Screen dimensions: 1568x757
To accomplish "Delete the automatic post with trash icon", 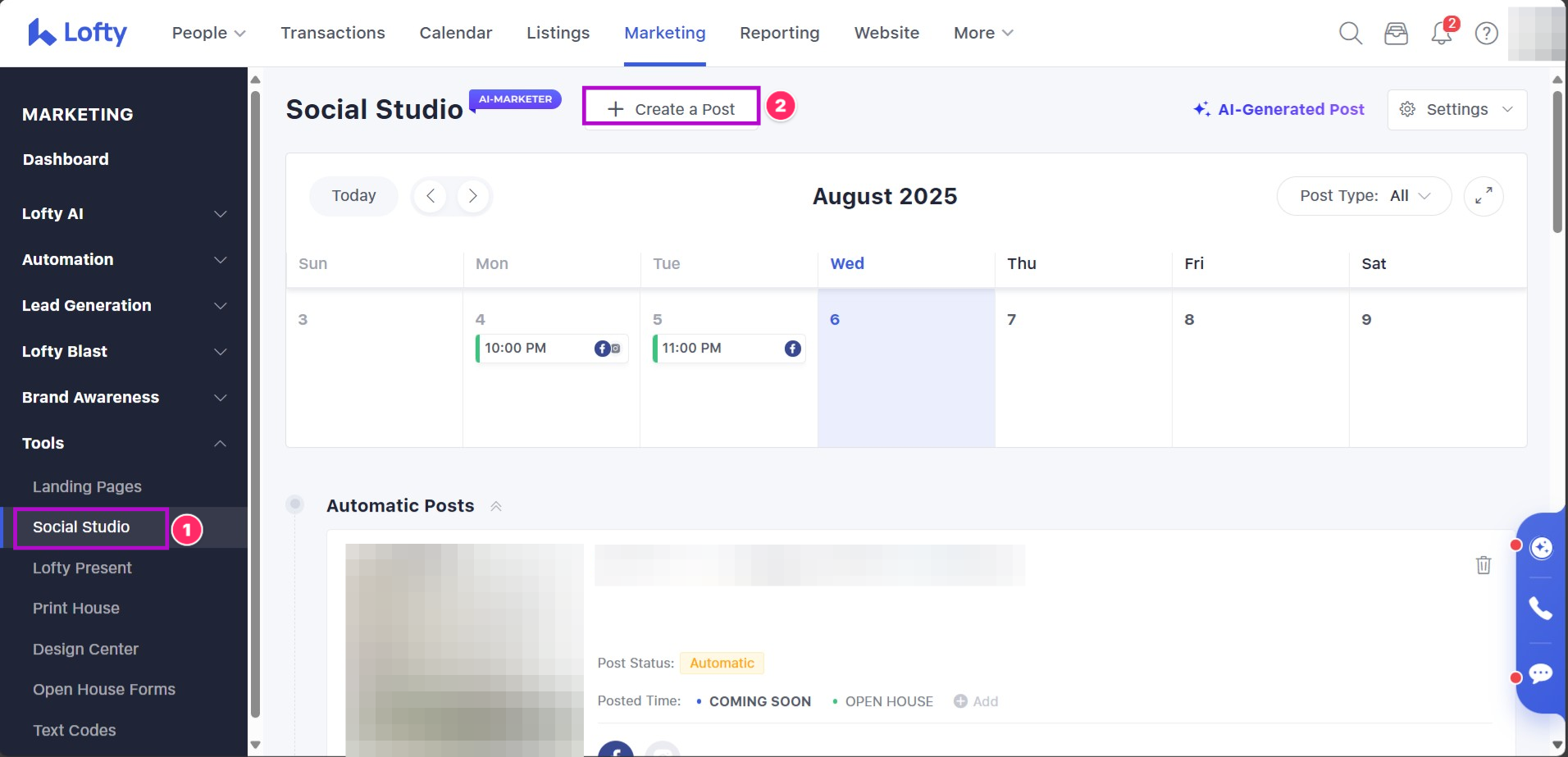I will (x=1483, y=565).
